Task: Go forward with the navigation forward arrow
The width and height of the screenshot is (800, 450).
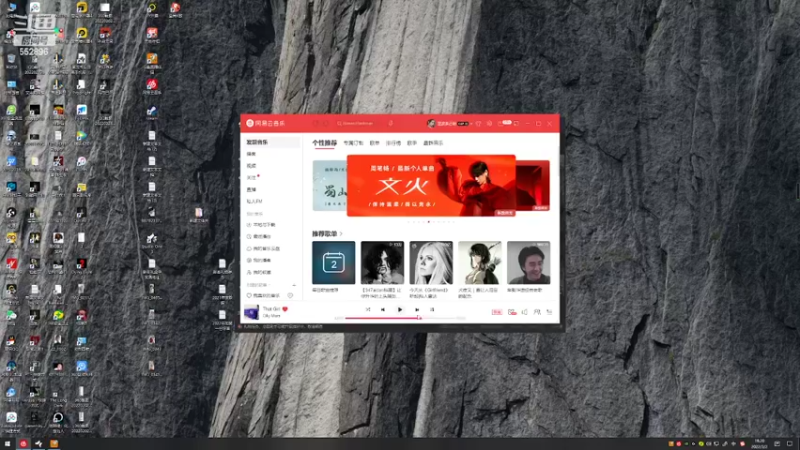Action: pos(326,123)
